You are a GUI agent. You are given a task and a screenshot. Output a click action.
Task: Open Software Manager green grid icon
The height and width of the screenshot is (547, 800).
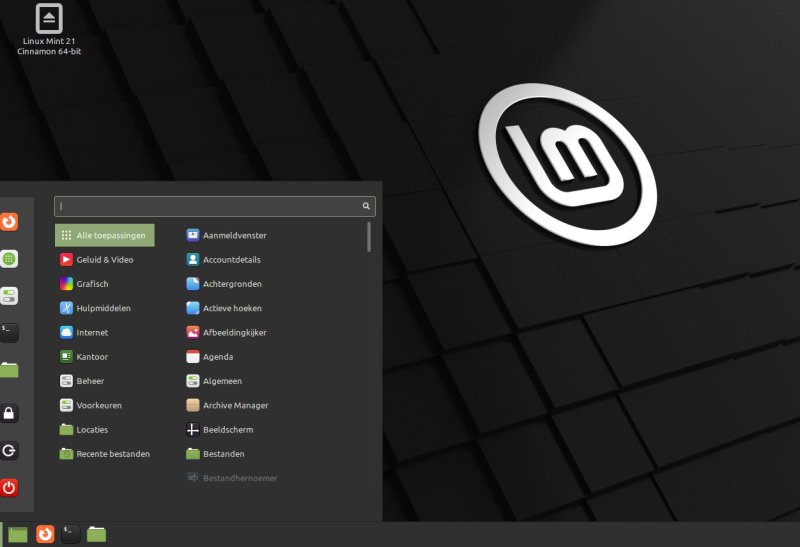point(9,259)
